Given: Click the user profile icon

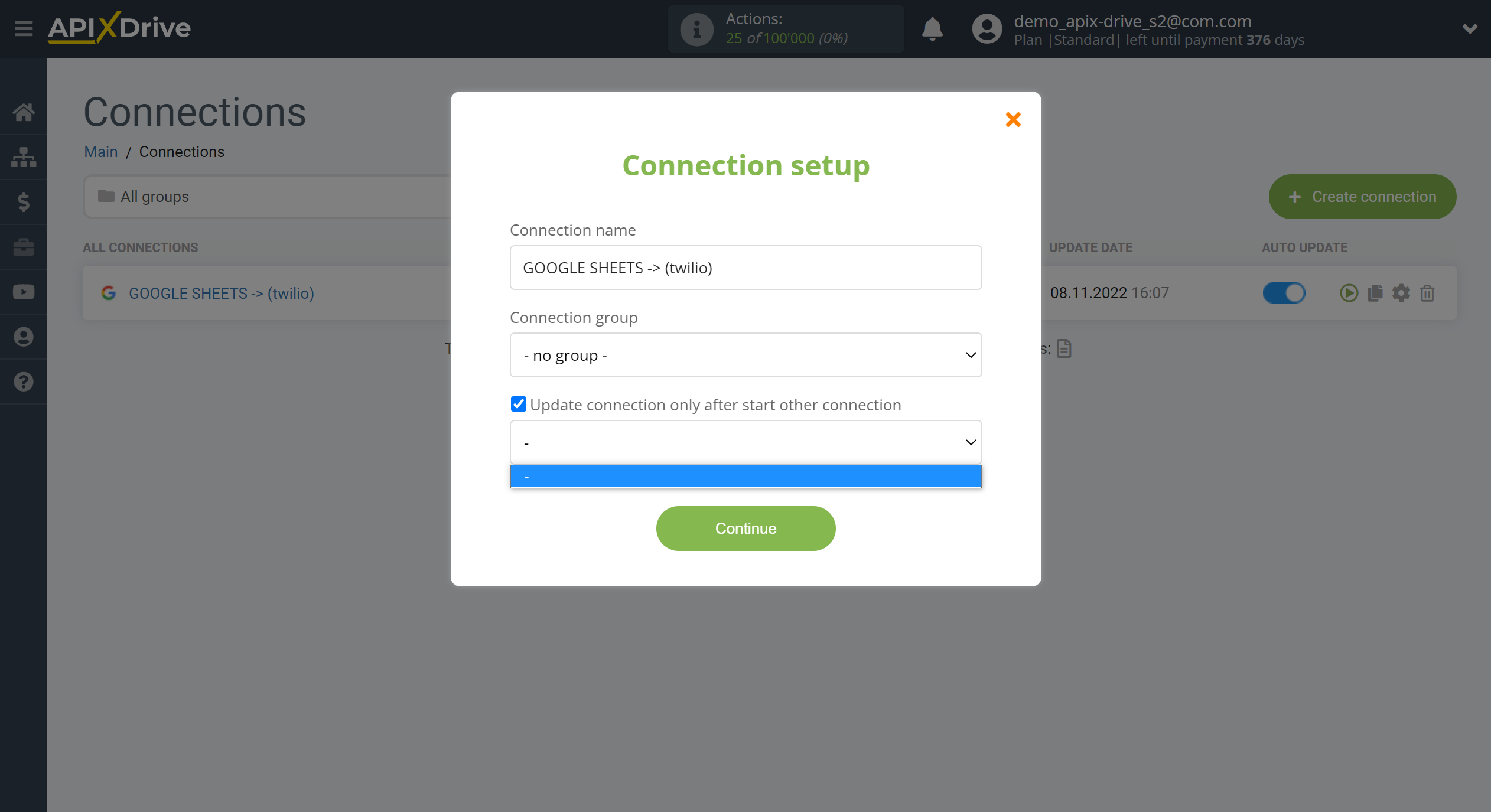Looking at the screenshot, I should tap(985, 28).
